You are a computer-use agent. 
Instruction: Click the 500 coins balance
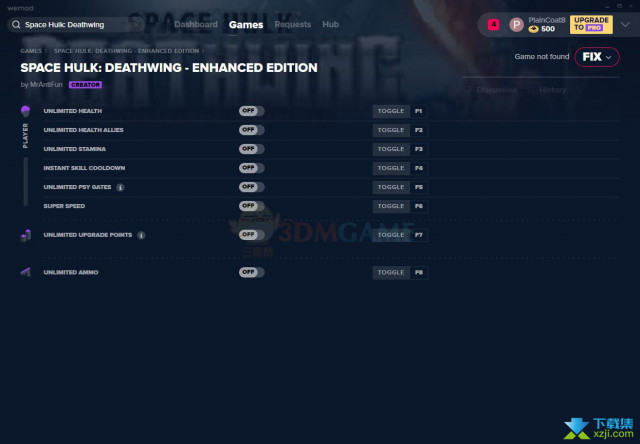point(548,29)
